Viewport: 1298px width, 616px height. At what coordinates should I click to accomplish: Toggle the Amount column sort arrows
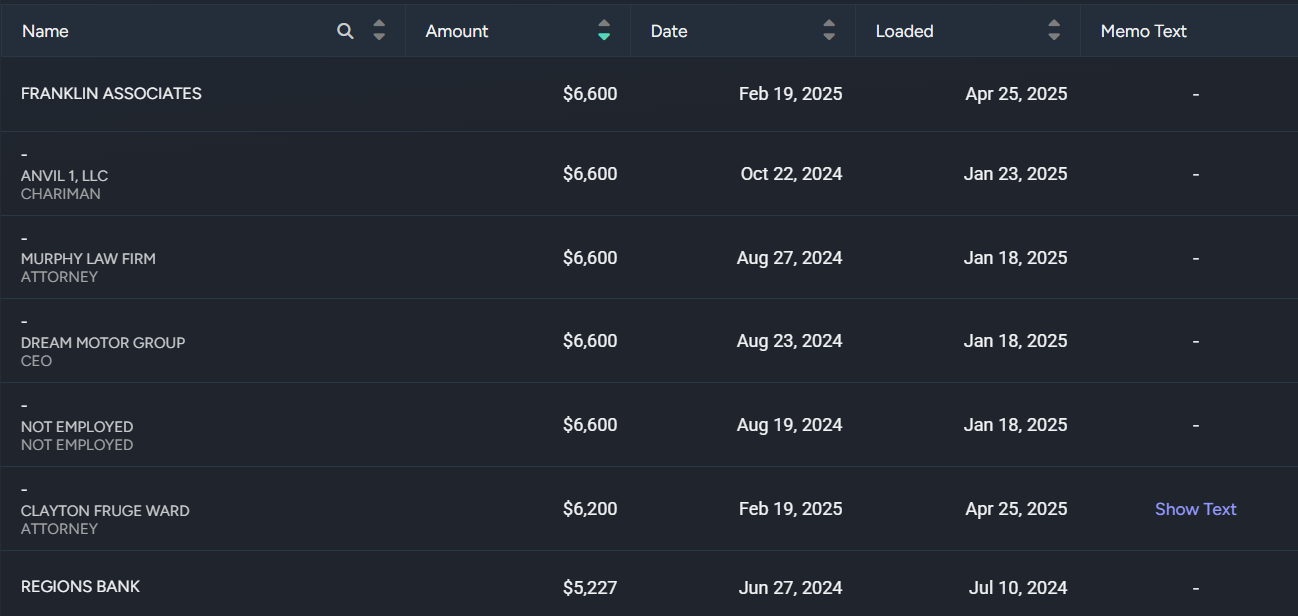coord(604,31)
